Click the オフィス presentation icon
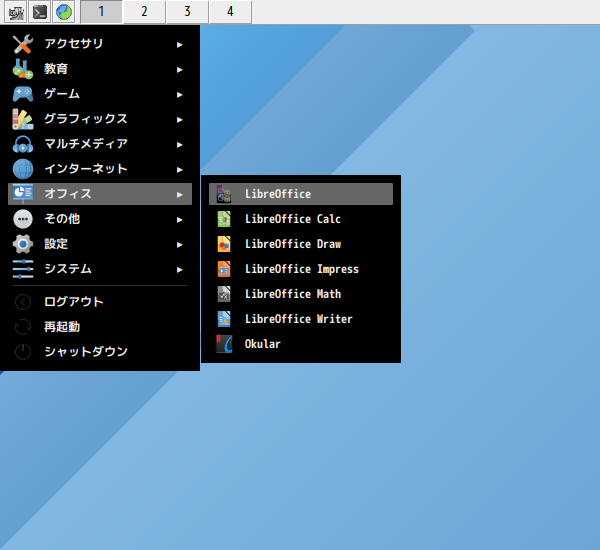600x550 pixels. click(23, 194)
